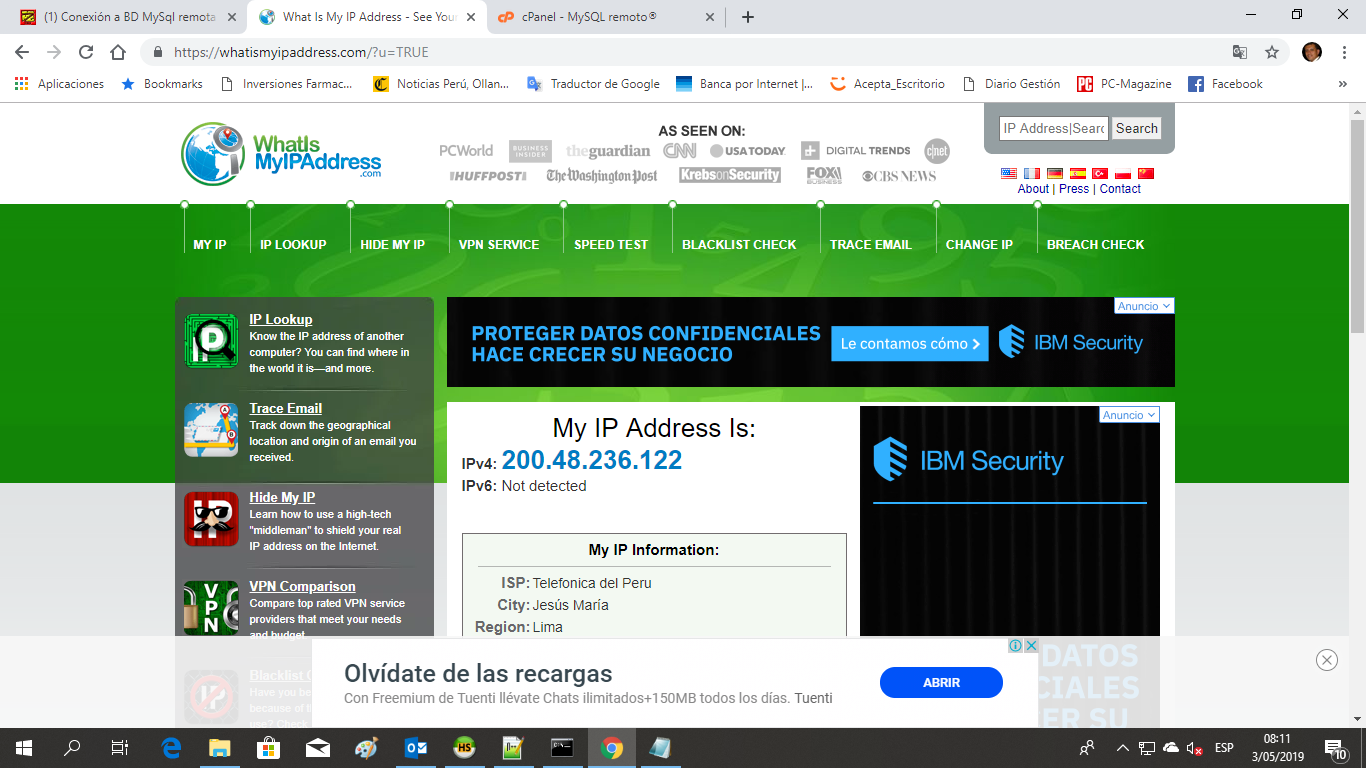Image resolution: width=1366 pixels, height=768 pixels.
Task: Open the Mail app from taskbar
Action: point(318,747)
